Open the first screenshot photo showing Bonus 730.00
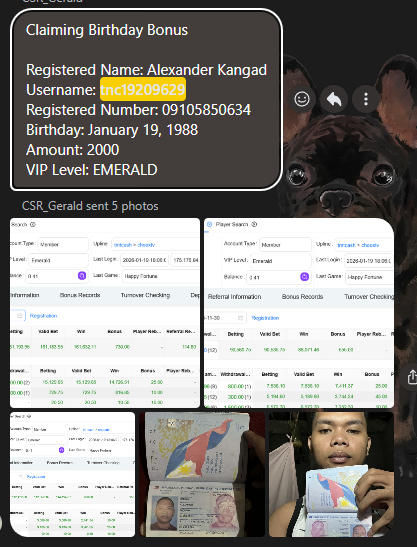 (x=105, y=313)
